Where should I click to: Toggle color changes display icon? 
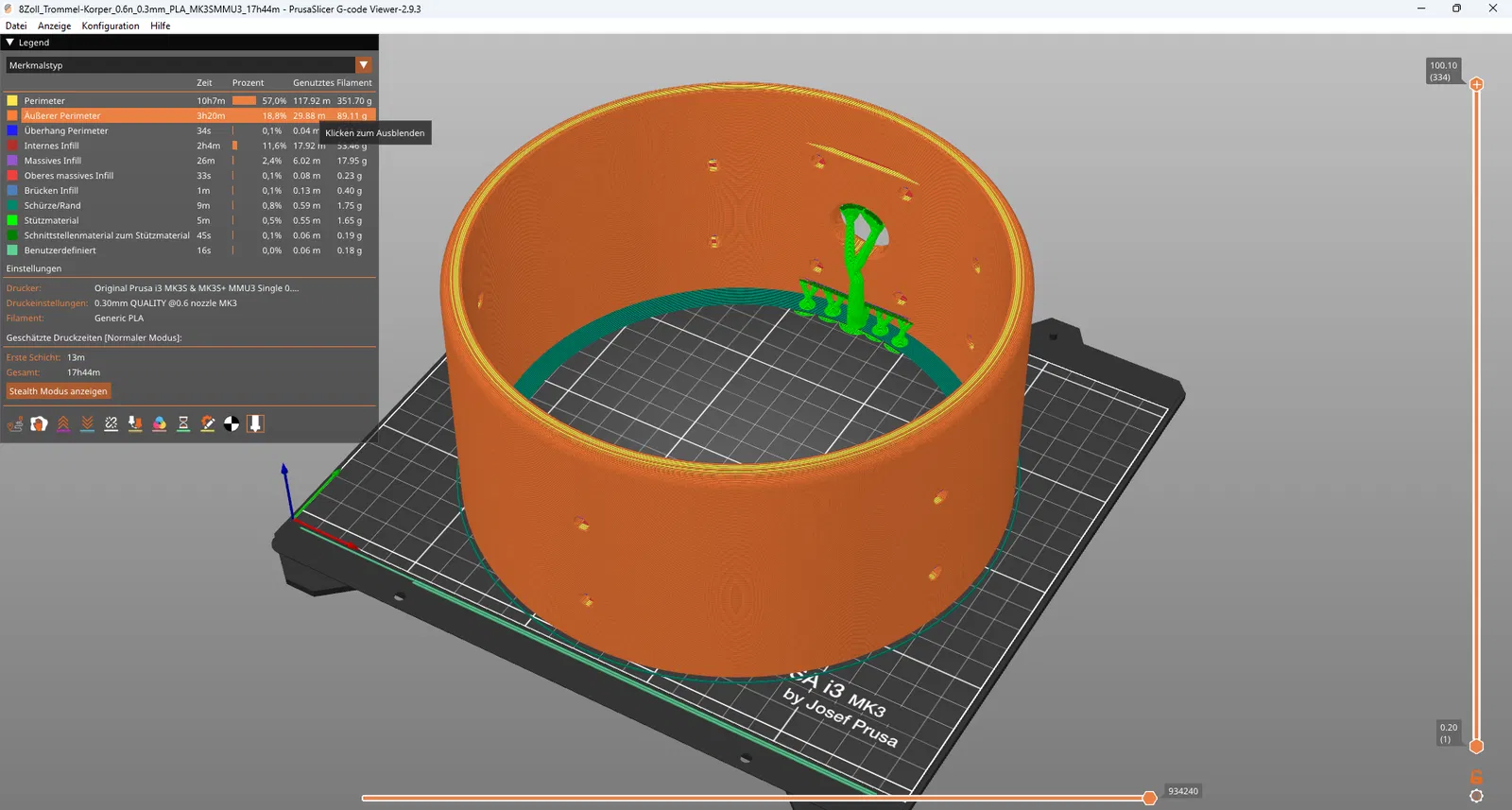160,424
